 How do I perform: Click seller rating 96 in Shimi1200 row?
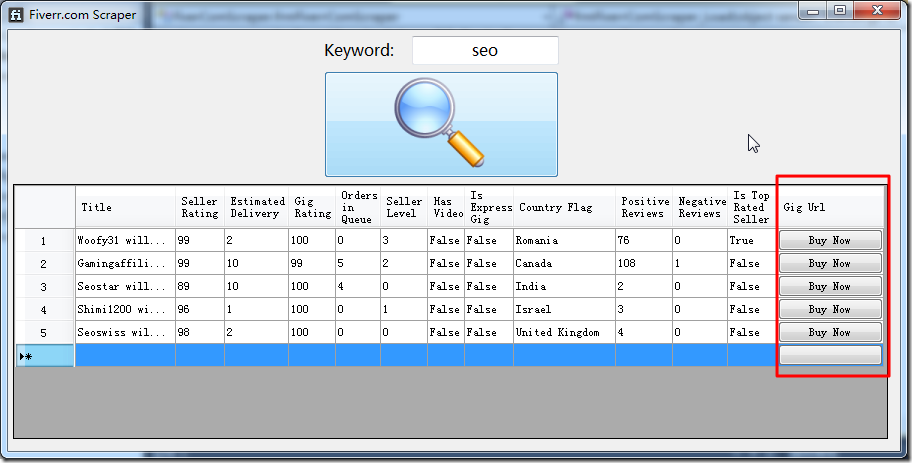coord(200,309)
